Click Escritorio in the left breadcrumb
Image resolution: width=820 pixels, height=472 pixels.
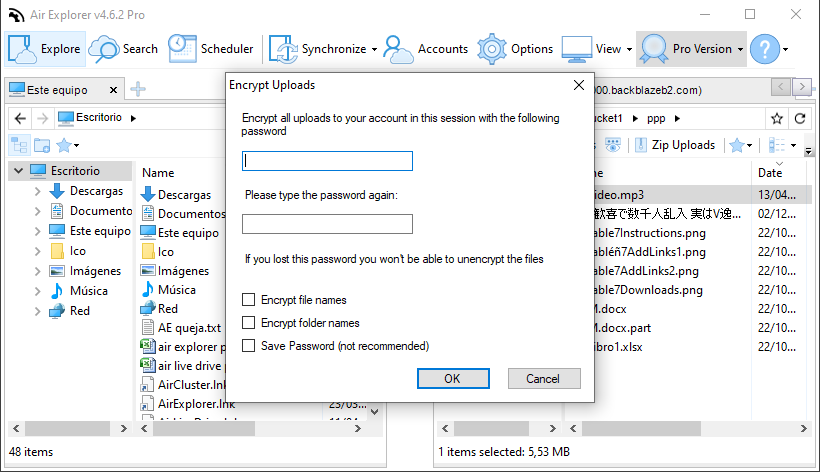(x=98, y=118)
